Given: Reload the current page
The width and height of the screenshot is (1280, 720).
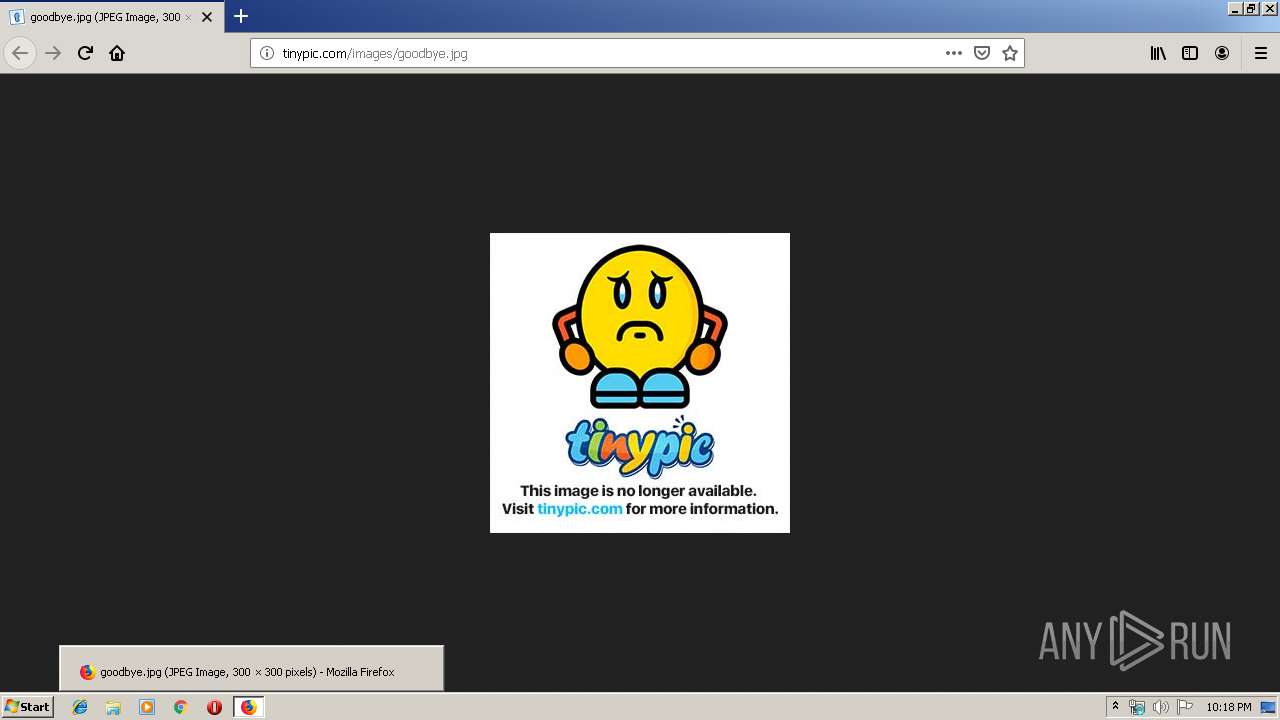Looking at the screenshot, I should (x=85, y=53).
